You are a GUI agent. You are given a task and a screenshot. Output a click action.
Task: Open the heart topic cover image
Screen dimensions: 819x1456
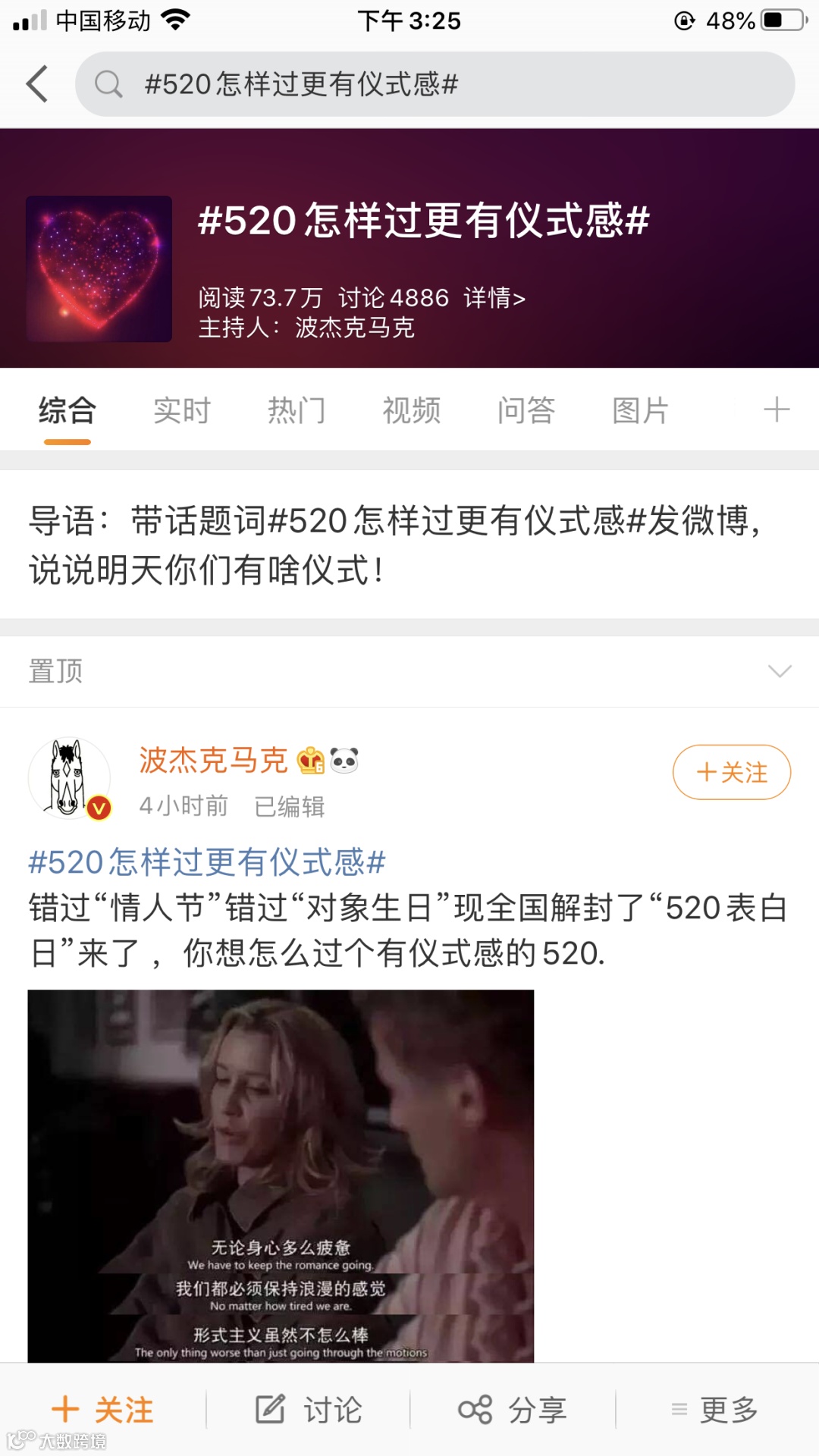[99, 268]
